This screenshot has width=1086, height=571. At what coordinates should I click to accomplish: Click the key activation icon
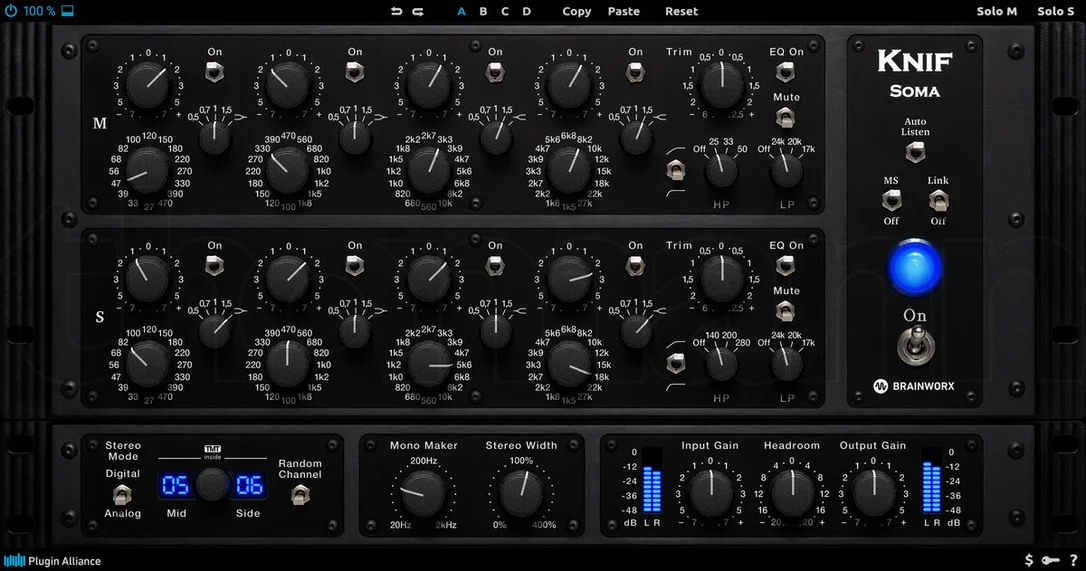pyautogui.click(x=1051, y=560)
